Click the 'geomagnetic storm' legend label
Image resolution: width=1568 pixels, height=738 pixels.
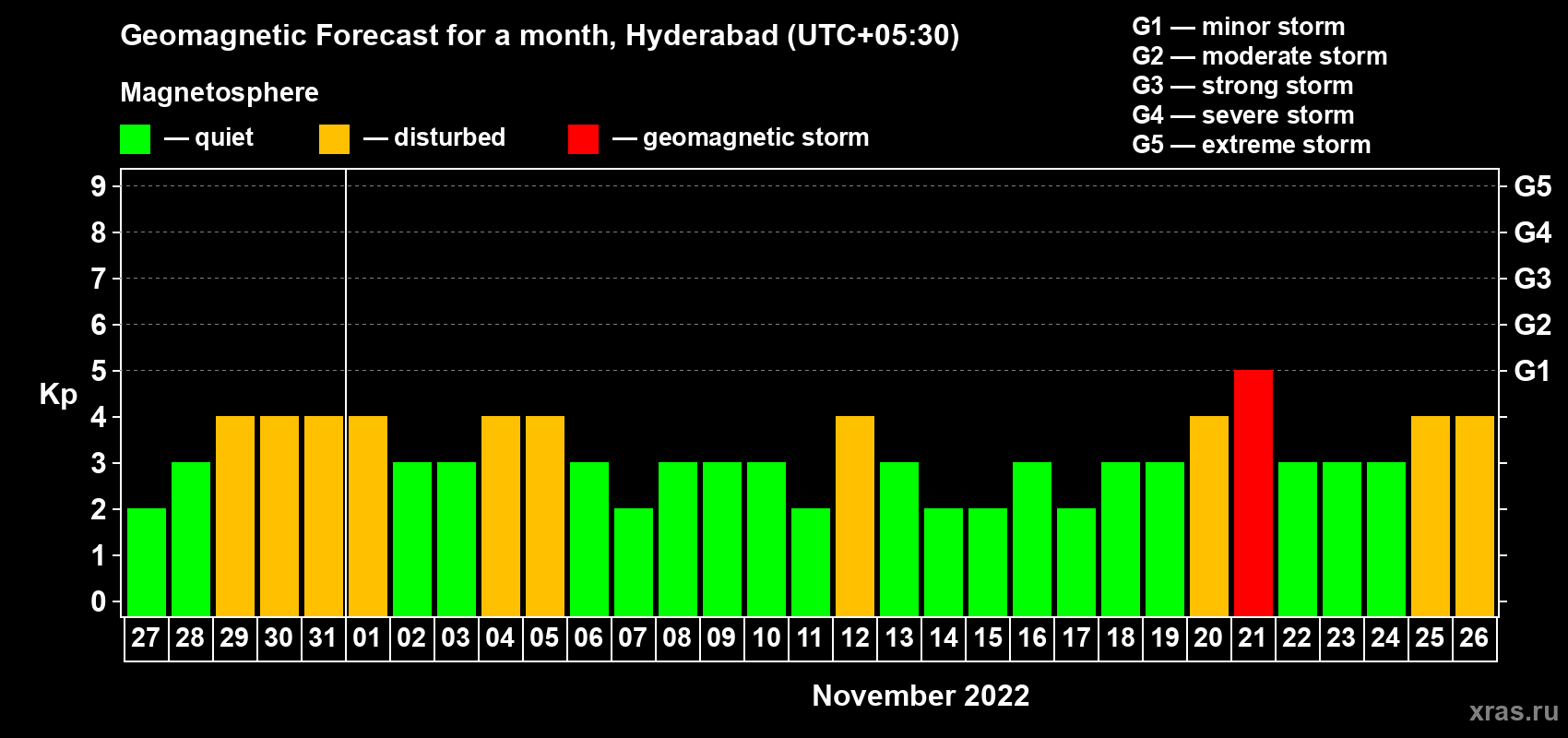coord(755,137)
